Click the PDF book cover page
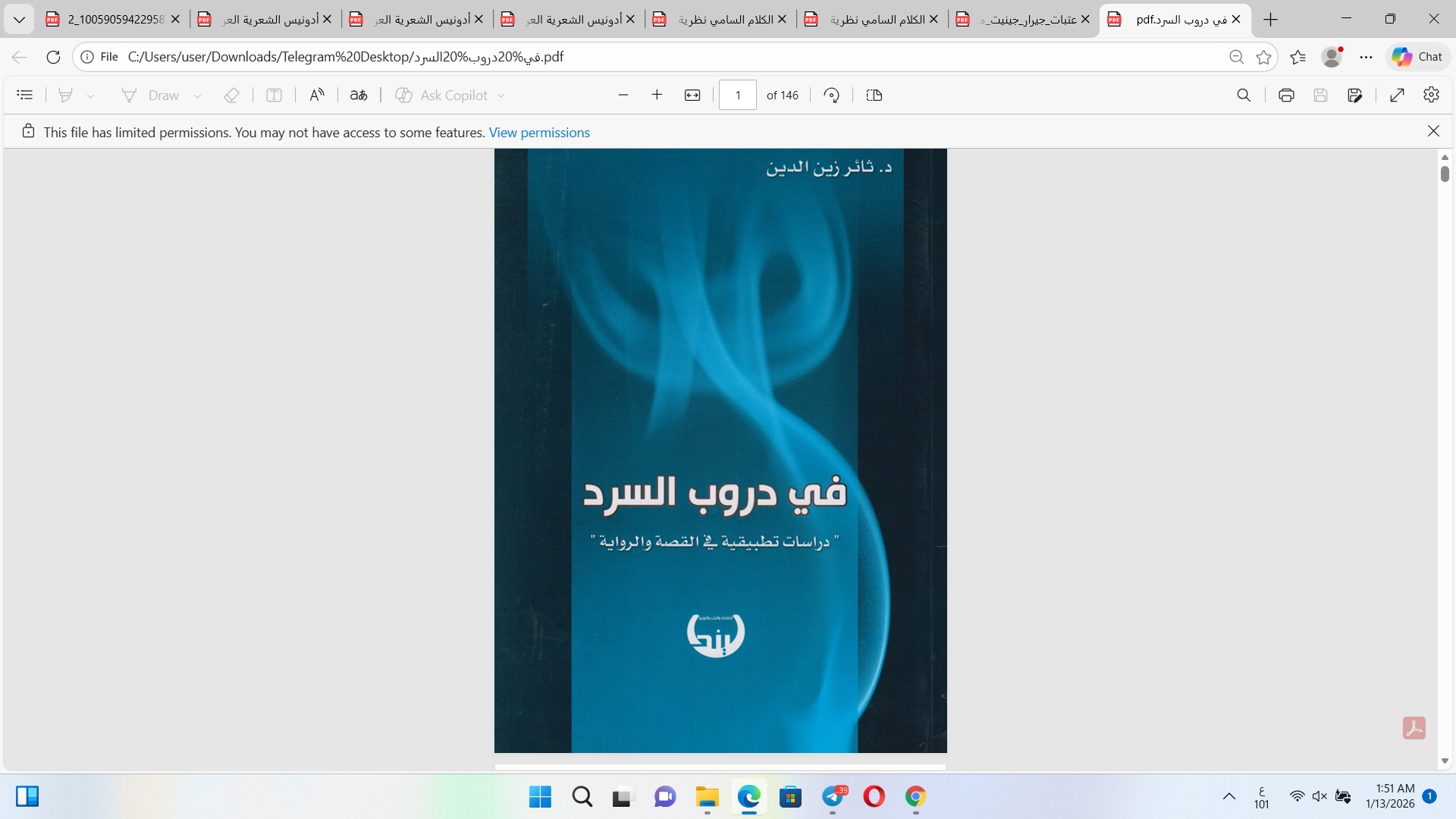1456x819 pixels. [720, 450]
